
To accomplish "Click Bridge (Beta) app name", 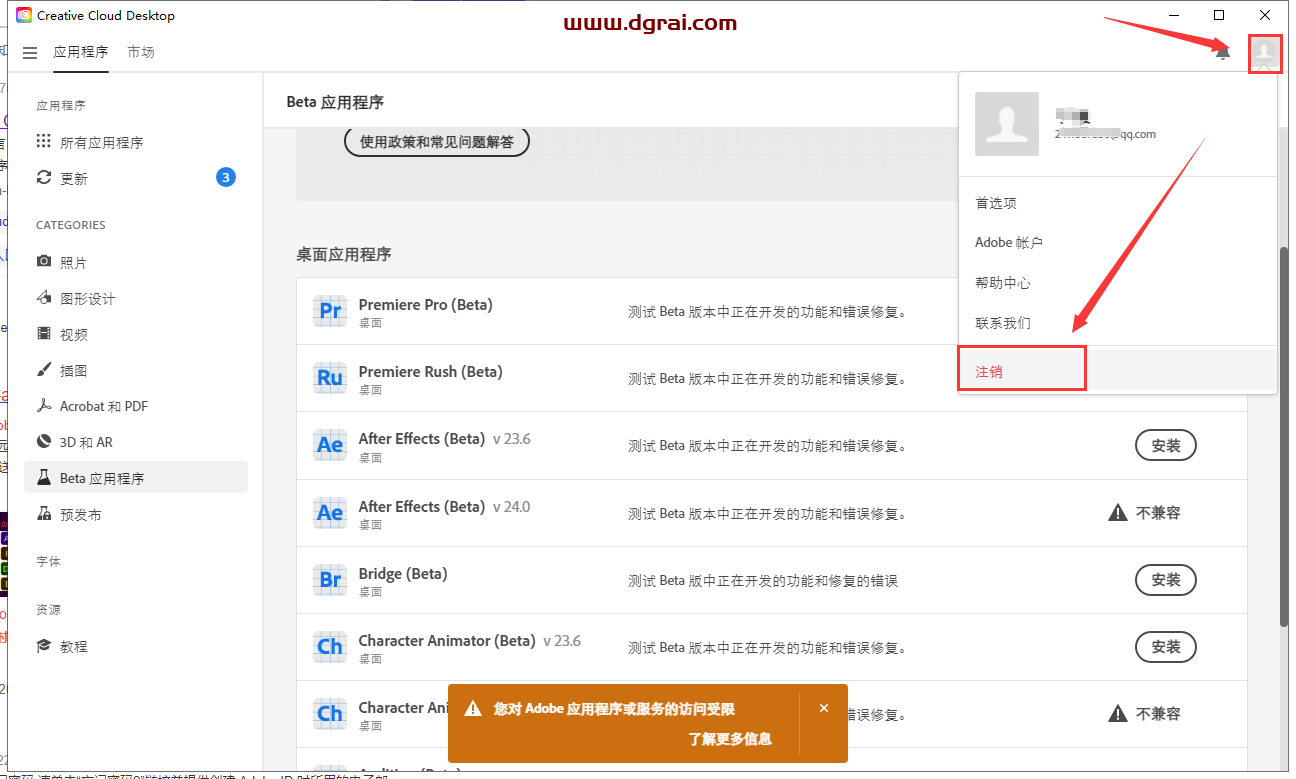I will (x=403, y=574).
